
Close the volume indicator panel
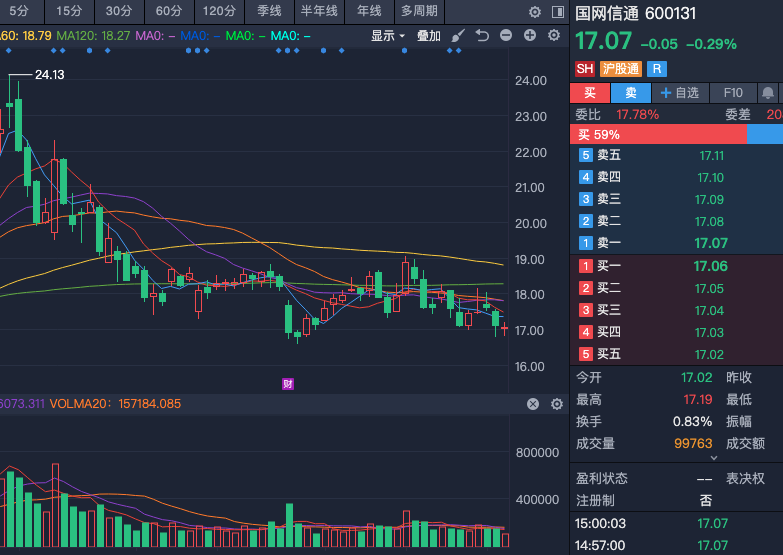point(533,404)
